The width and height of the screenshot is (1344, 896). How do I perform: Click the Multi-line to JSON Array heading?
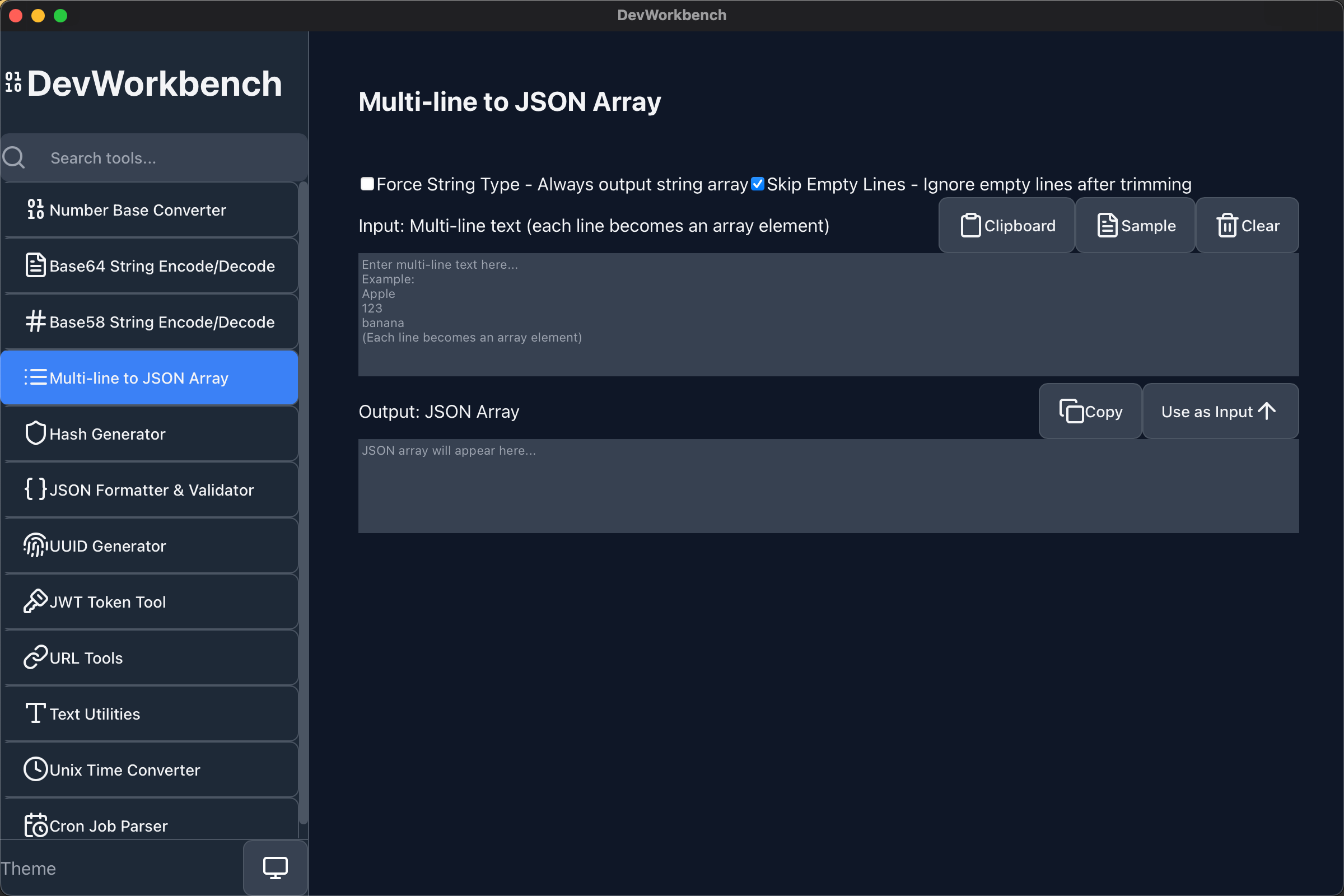[x=510, y=102]
